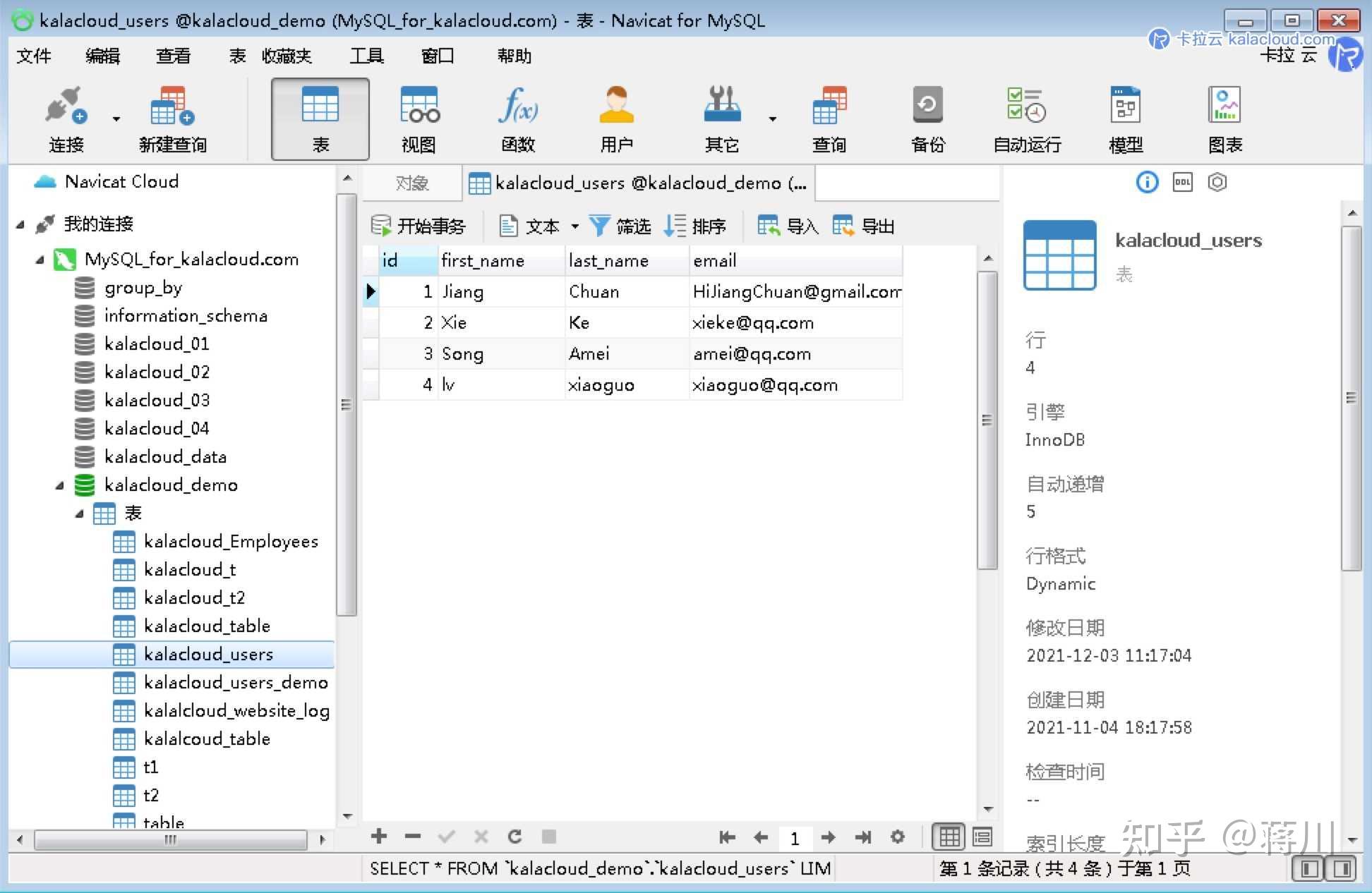Switch to grid view mode
This screenshot has width=1372, height=893.
pos(949,837)
